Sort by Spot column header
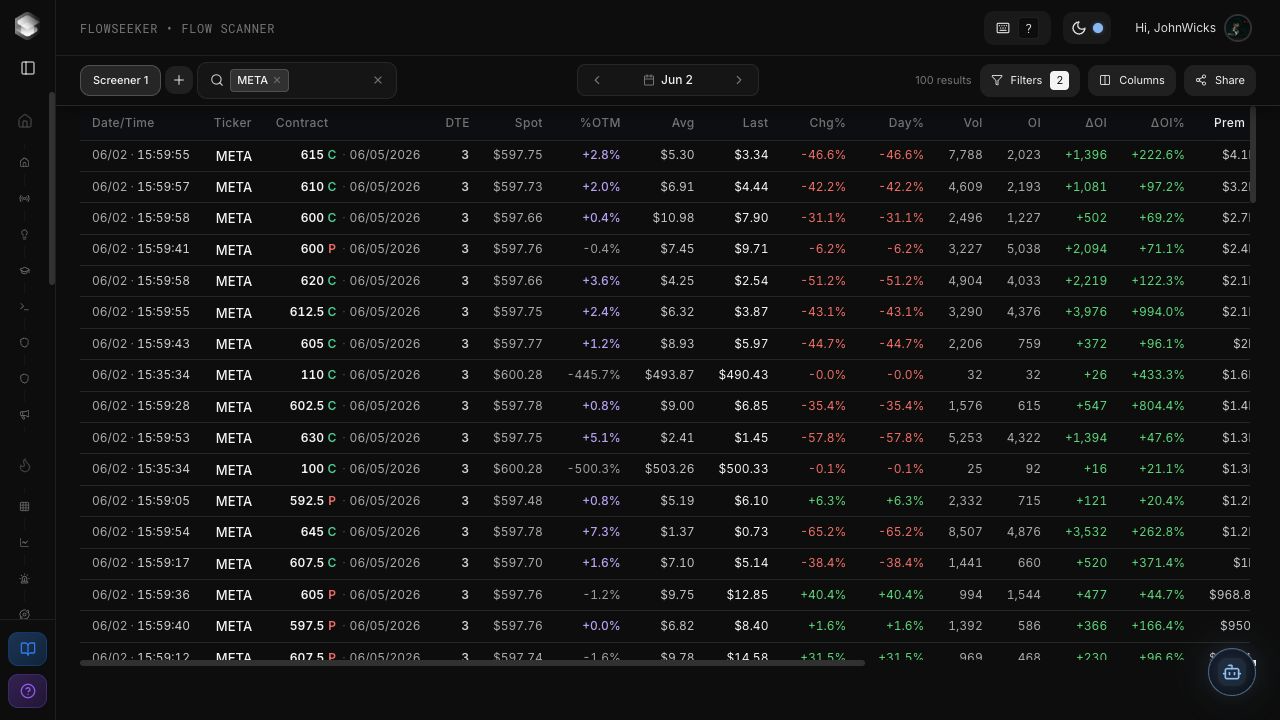The width and height of the screenshot is (1280, 720). point(528,123)
